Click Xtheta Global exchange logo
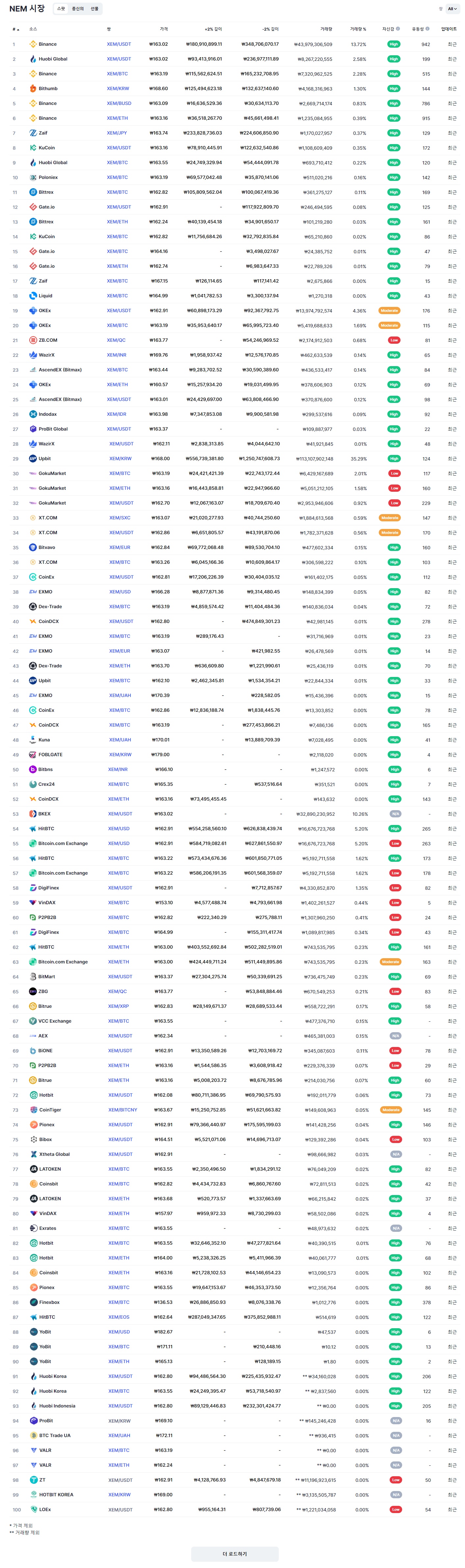465x1568 pixels. tap(33, 1155)
